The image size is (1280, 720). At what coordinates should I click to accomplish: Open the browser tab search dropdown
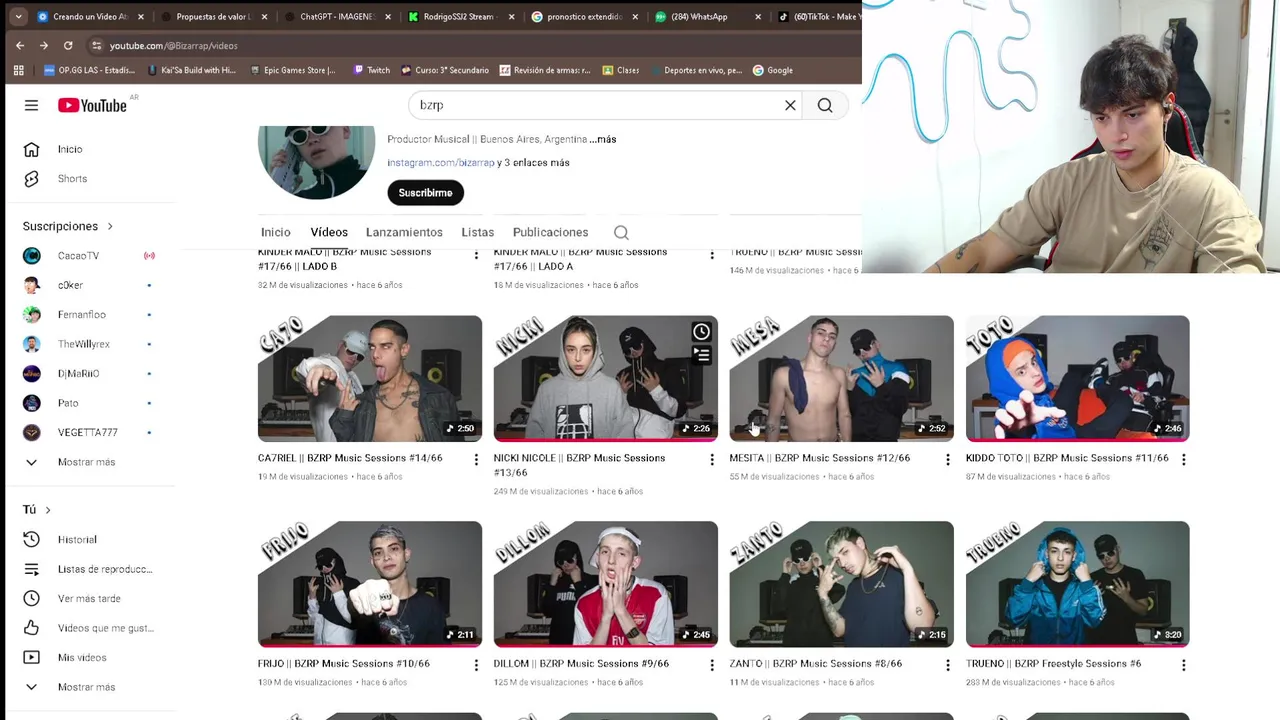18,17
